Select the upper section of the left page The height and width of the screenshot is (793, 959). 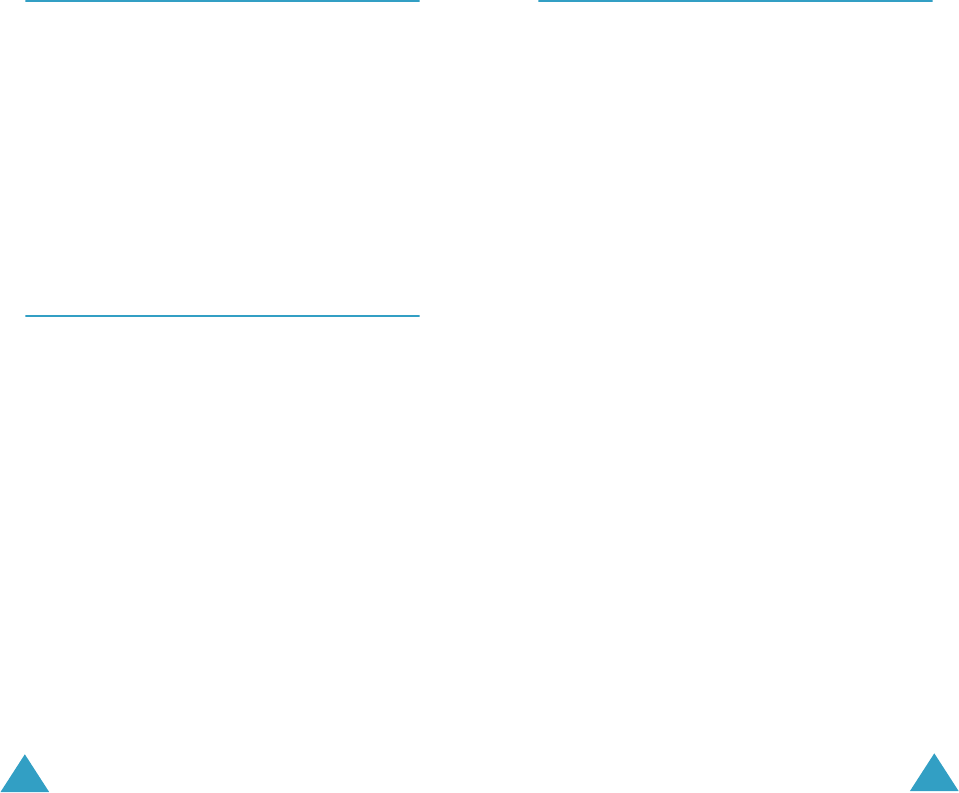pos(222,159)
